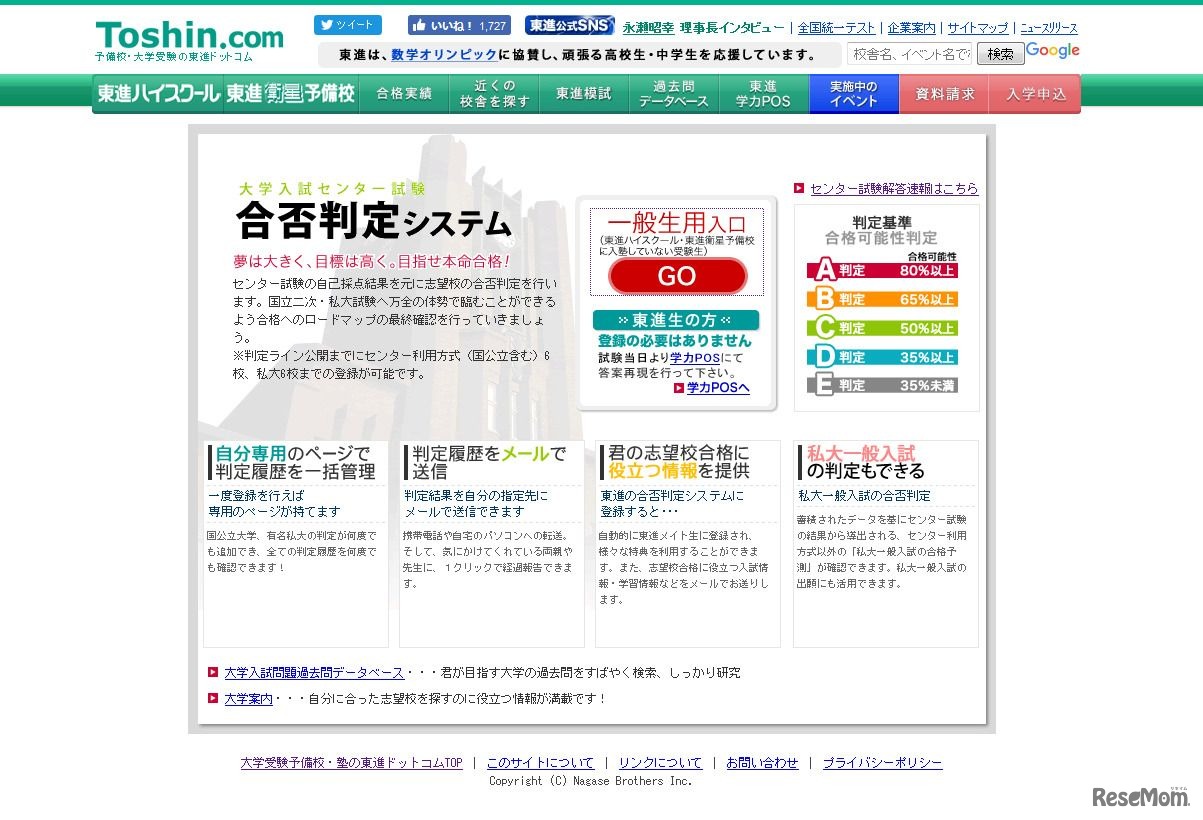Follow the 学力POSへ link
The height and width of the screenshot is (820, 1203).
click(717, 388)
